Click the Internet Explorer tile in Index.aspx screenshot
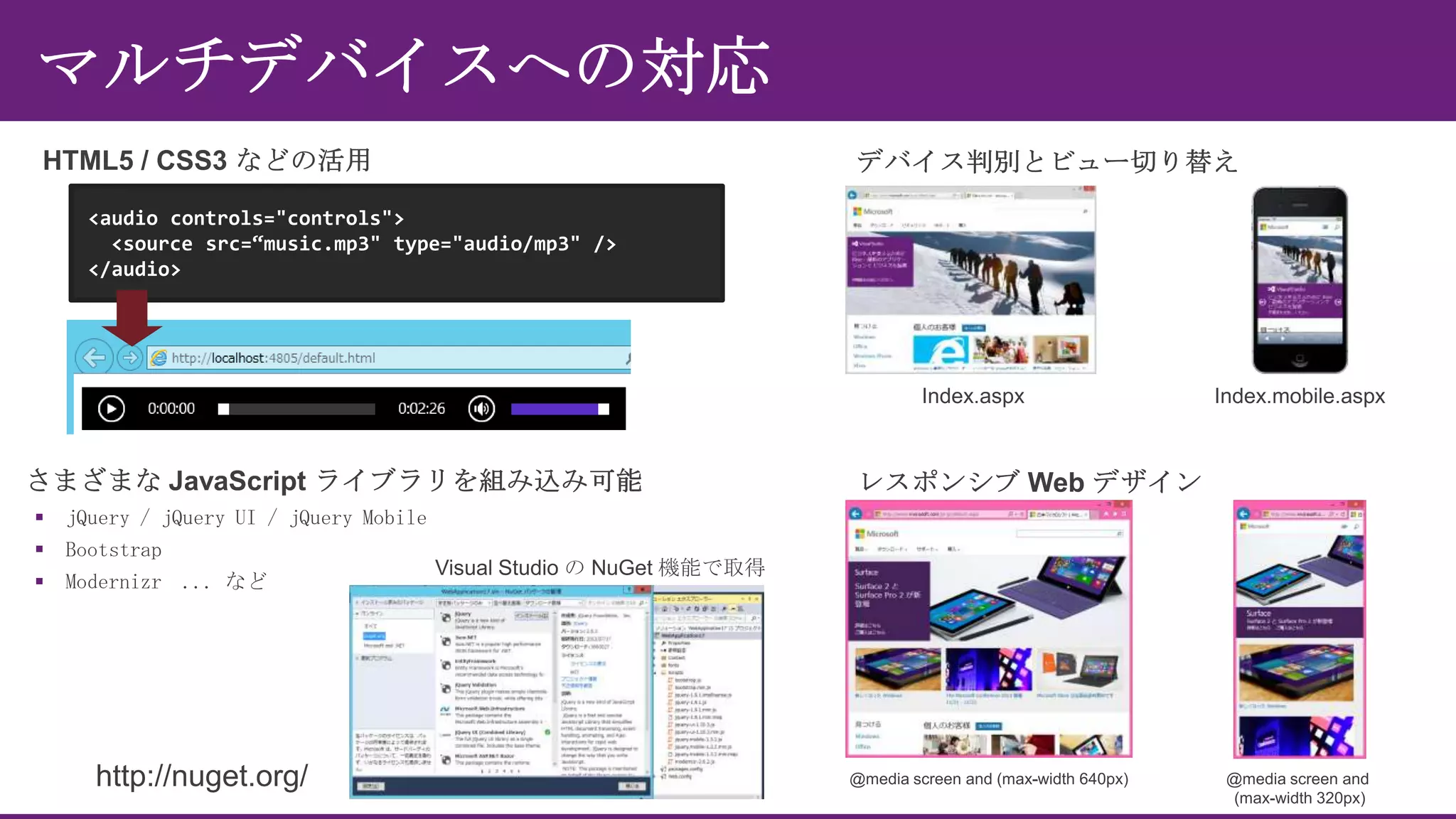The height and width of the screenshot is (819, 1456). click(940, 349)
